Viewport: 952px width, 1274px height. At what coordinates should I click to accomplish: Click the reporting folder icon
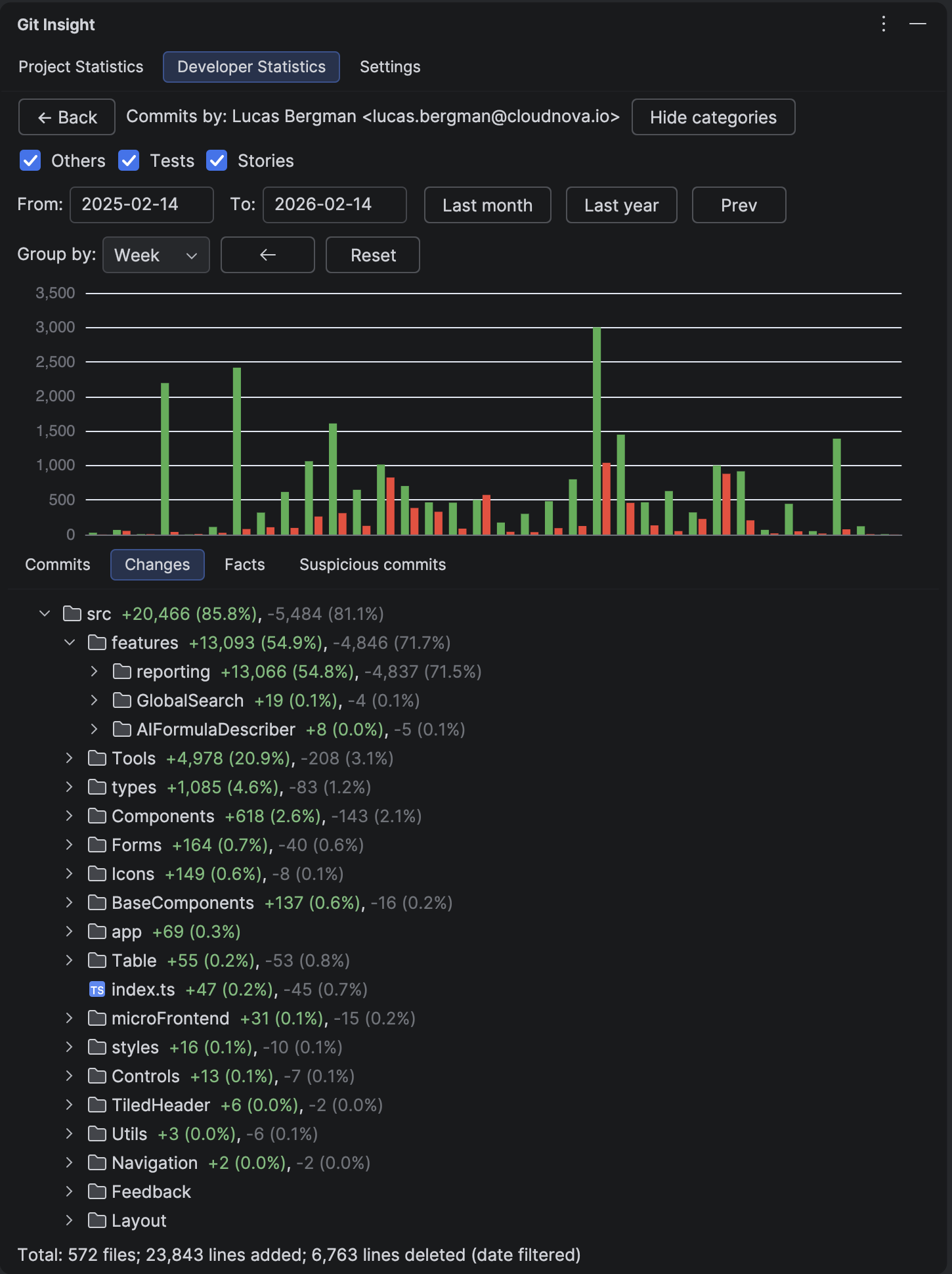(x=121, y=672)
